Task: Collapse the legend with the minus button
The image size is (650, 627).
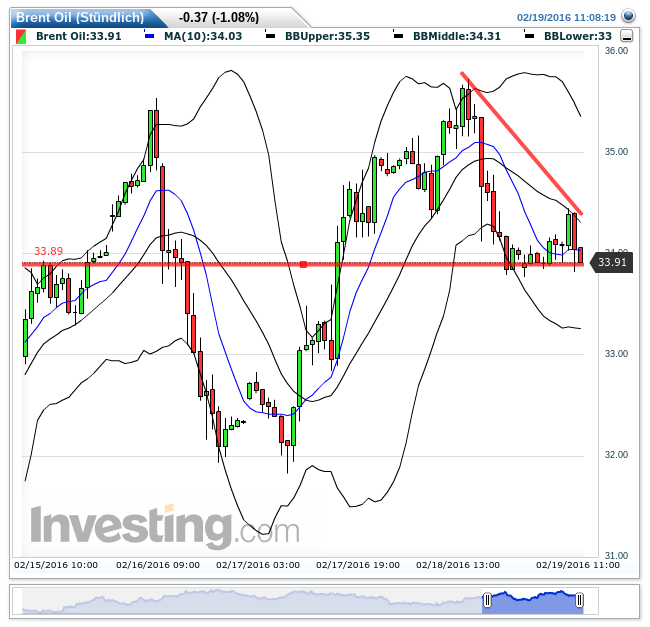Action: click(x=626, y=36)
